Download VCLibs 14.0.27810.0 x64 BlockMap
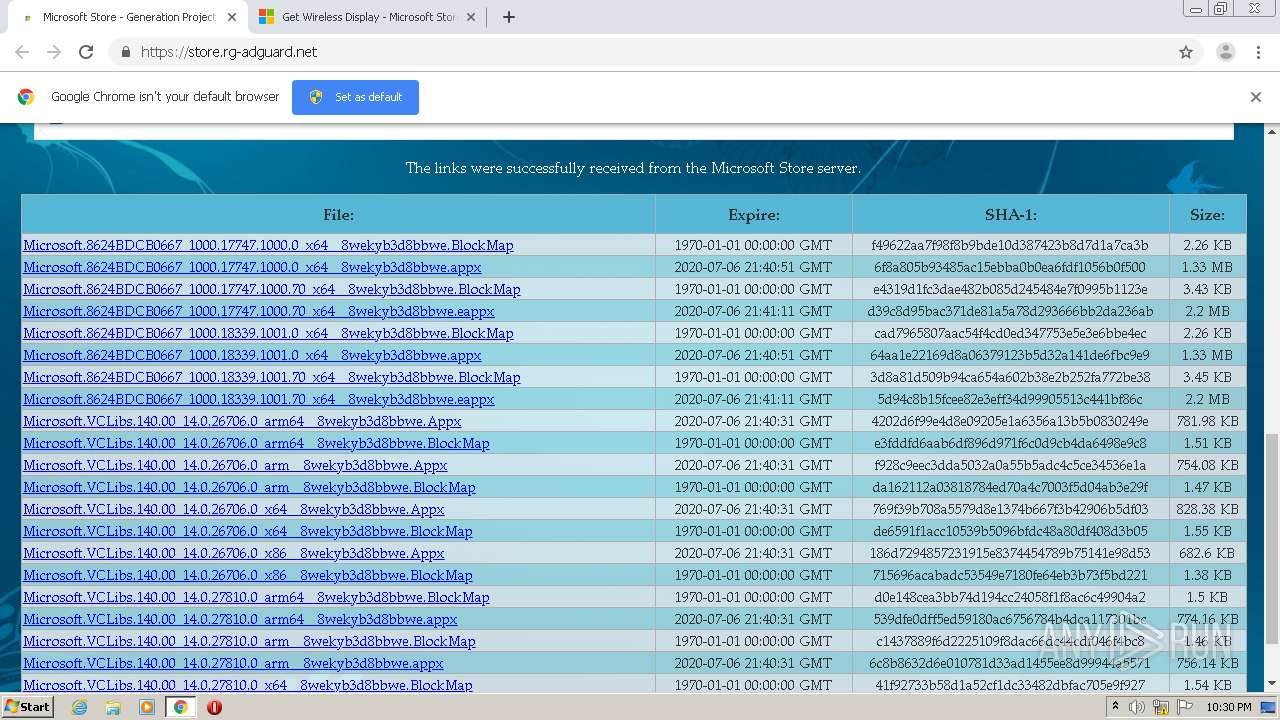1280x720 pixels. pyautogui.click(x=248, y=685)
